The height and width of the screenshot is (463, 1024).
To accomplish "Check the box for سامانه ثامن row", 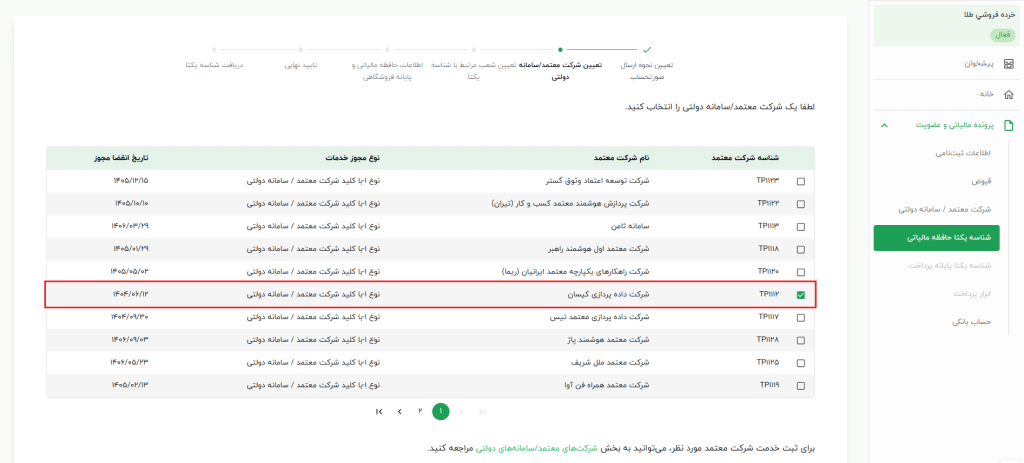I will coord(800,226).
